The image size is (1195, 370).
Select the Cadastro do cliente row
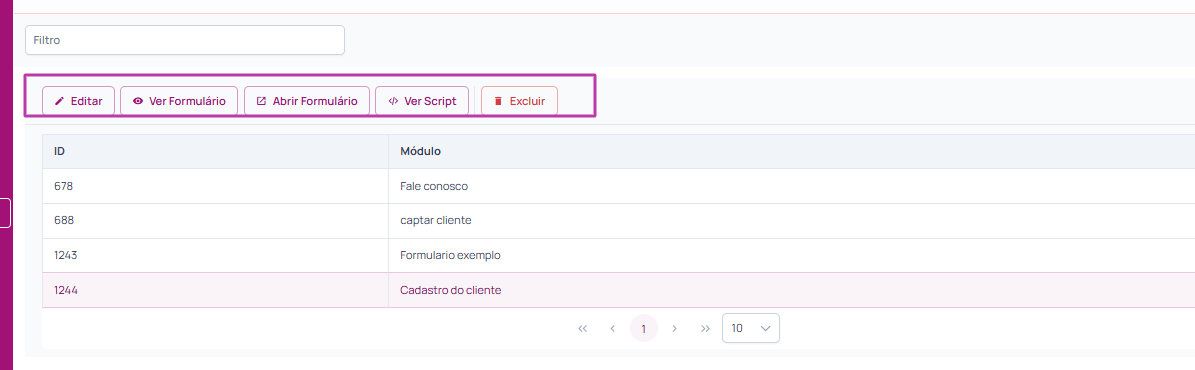618,290
